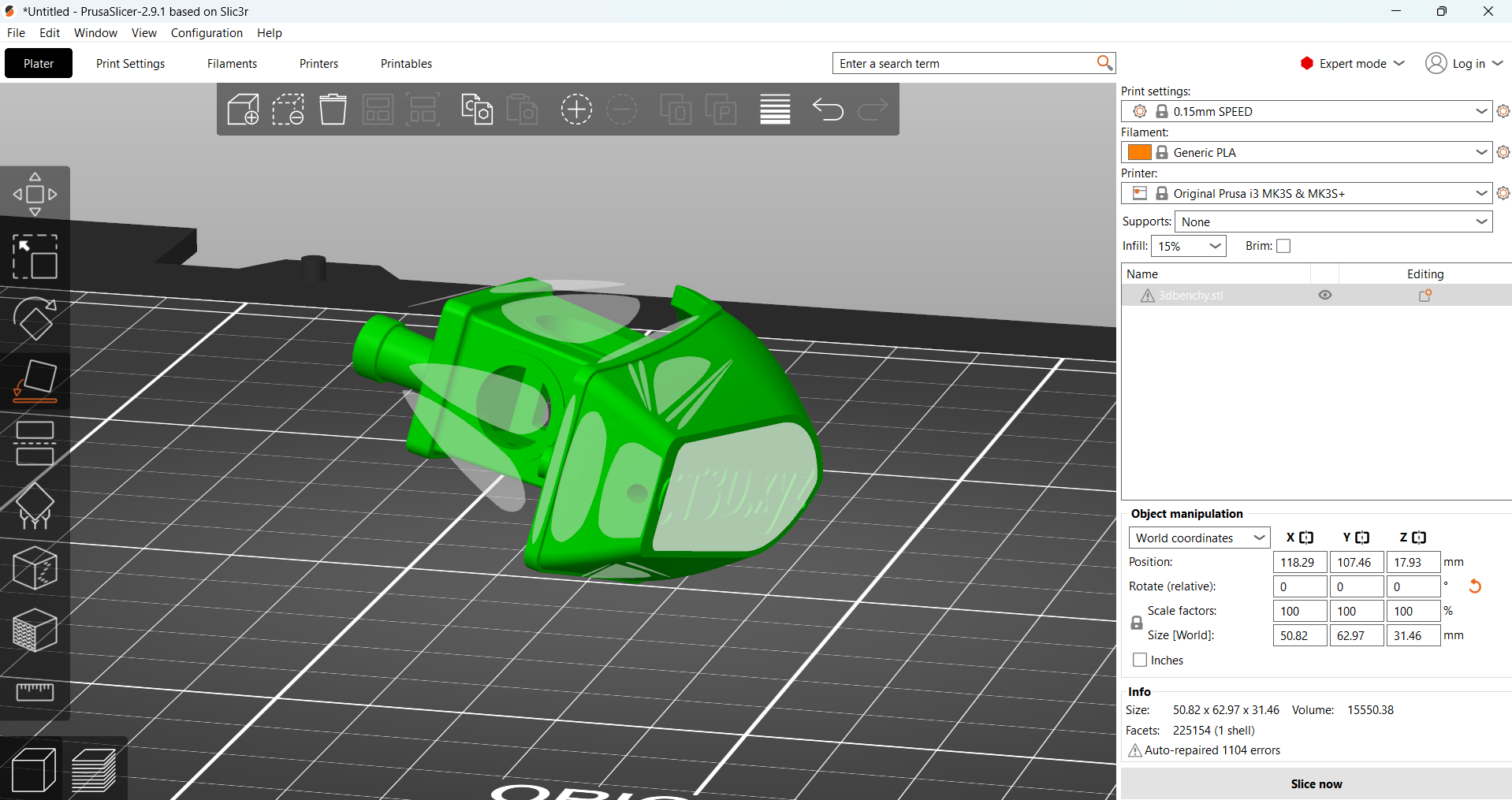Select the Move tool in left toolbar
The height and width of the screenshot is (800, 1512).
pyautogui.click(x=35, y=194)
